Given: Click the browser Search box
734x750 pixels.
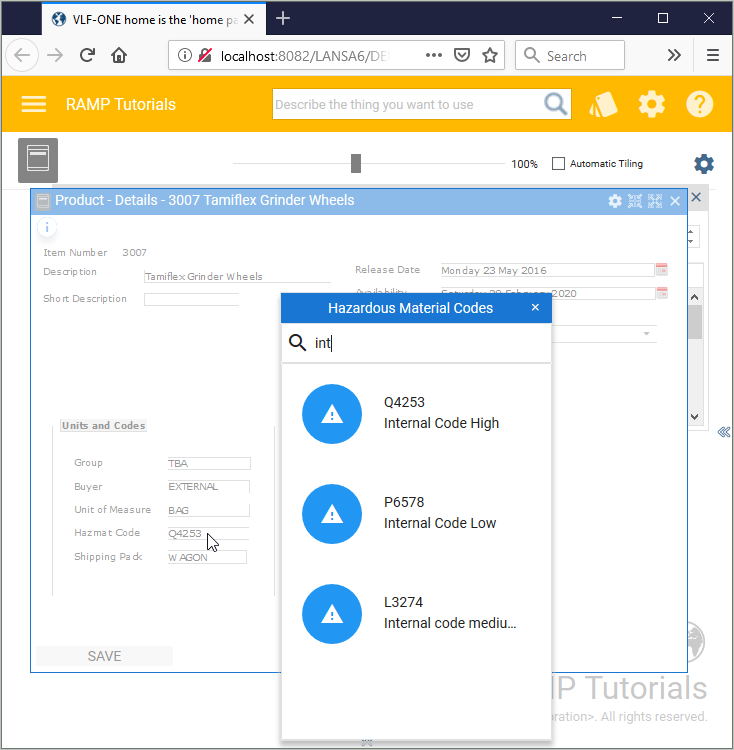Looking at the screenshot, I should pos(570,55).
